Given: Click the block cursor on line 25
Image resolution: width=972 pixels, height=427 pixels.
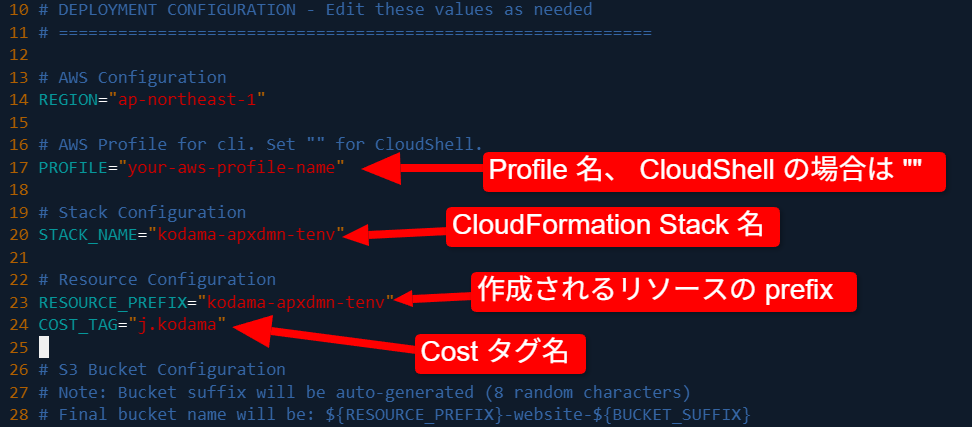Looking at the screenshot, I should [x=44, y=347].
